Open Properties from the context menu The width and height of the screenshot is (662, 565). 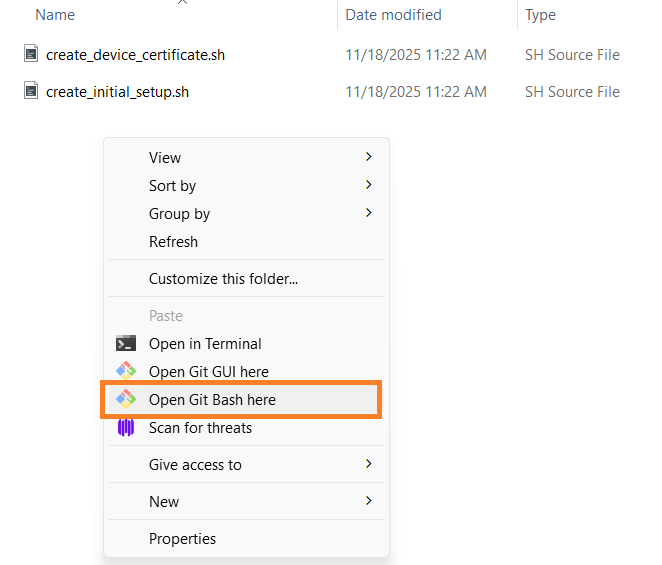coord(182,538)
